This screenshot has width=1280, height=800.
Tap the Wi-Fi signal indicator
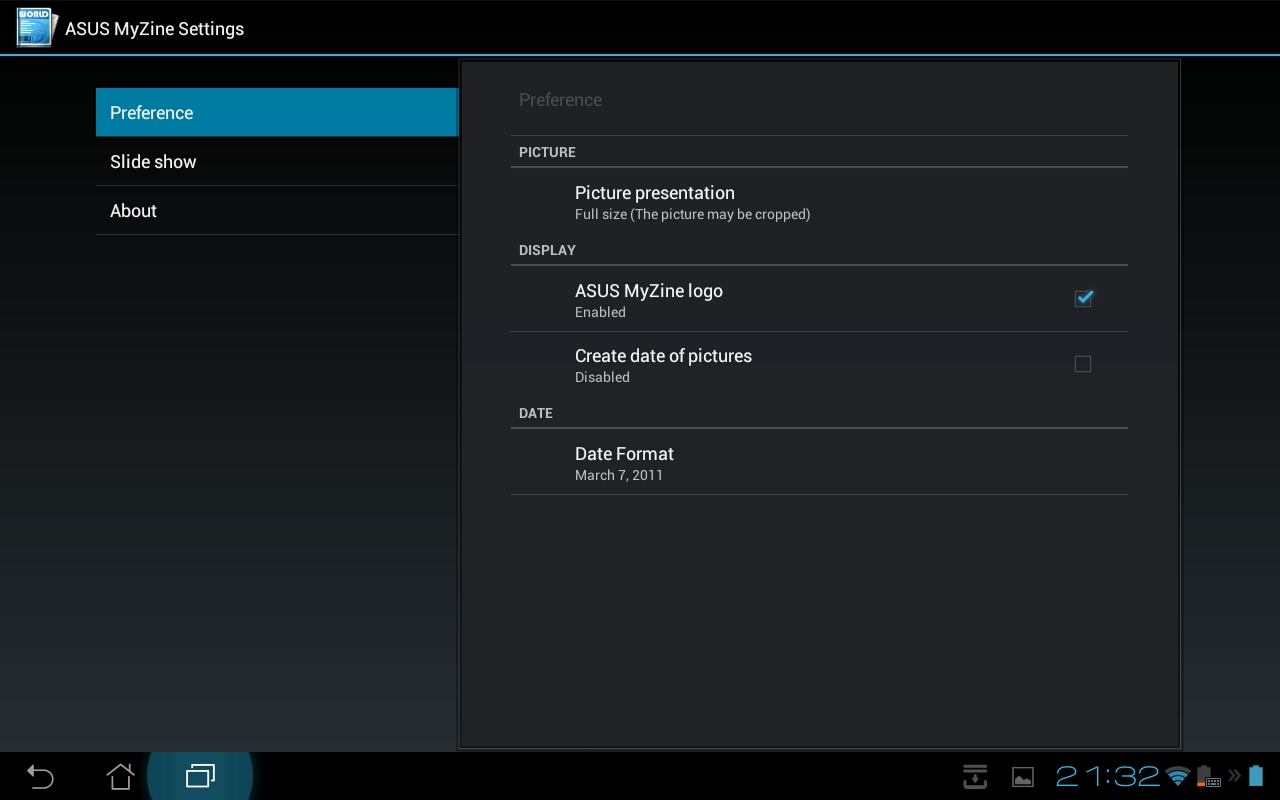pyautogui.click(x=1178, y=776)
